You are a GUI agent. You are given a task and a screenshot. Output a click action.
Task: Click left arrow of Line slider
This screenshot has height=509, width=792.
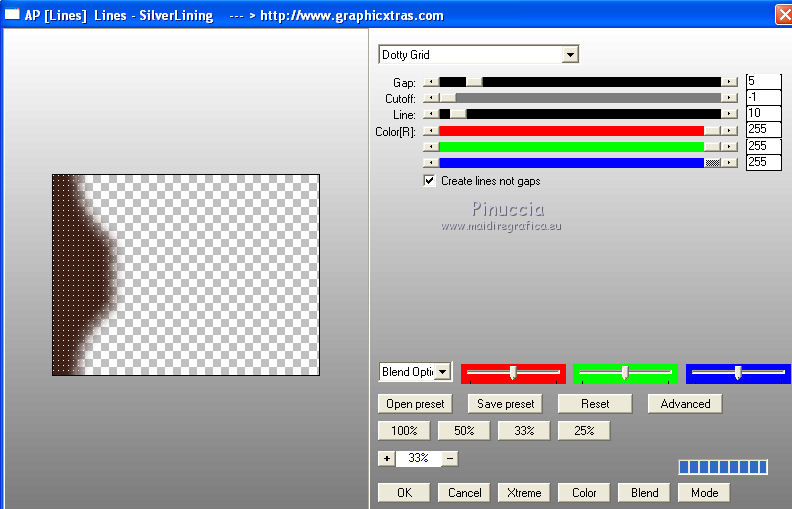(x=431, y=114)
